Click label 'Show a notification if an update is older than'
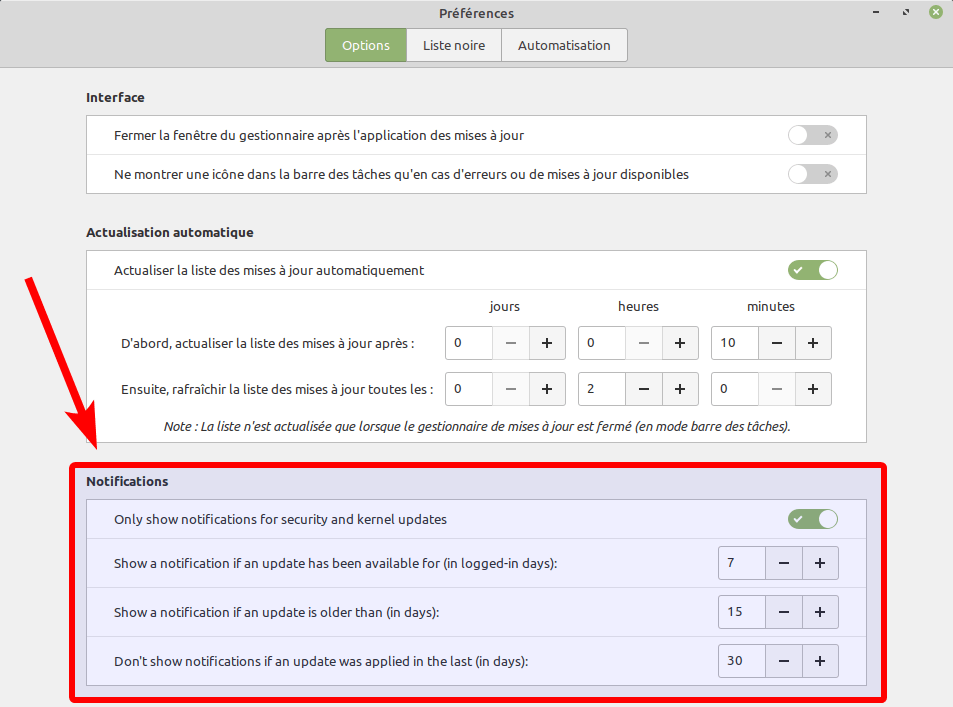The height and width of the screenshot is (707, 953). pos(277,612)
